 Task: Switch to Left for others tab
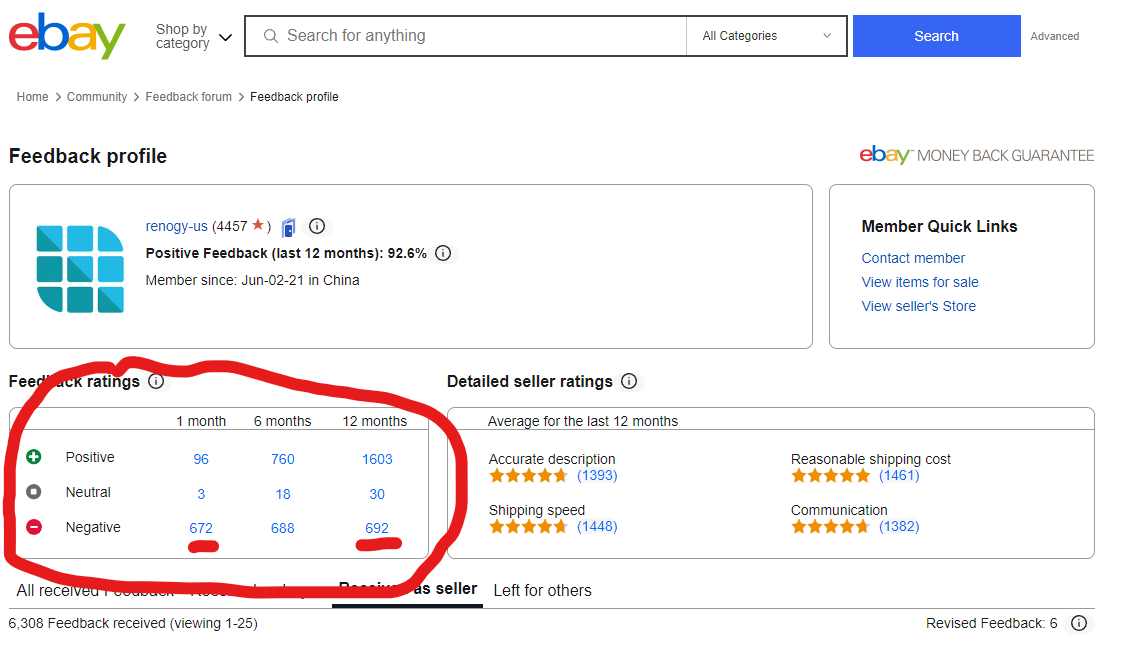click(x=542, y=590)
